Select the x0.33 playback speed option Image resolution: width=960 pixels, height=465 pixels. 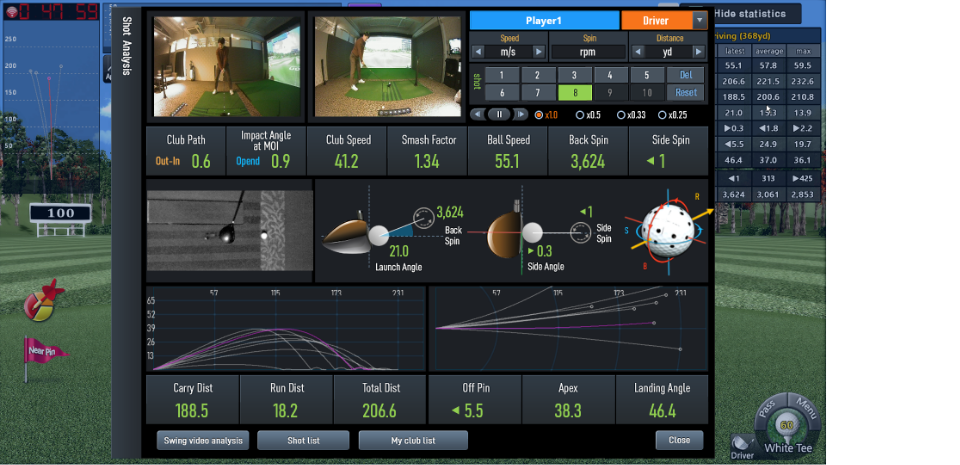click(x=622, y=114)
